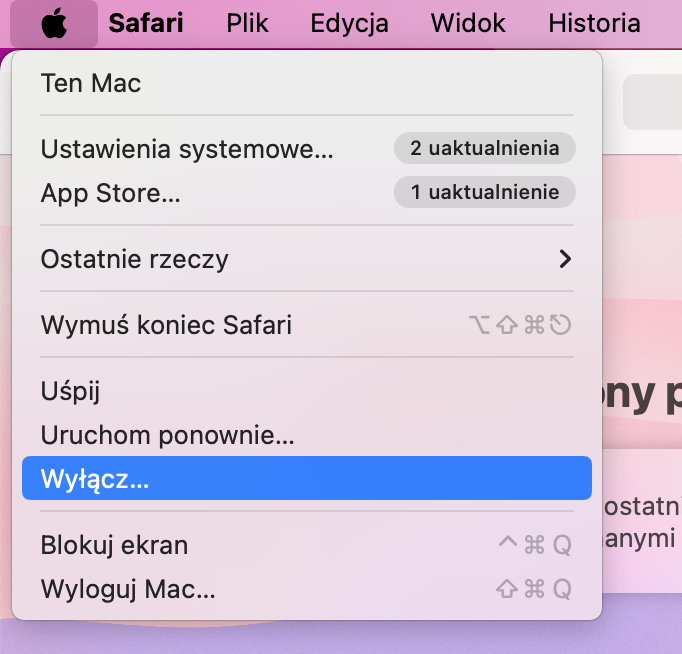Open the Ostatnie rzeczy submenu
682x654 pixels.
coord(307,259)
